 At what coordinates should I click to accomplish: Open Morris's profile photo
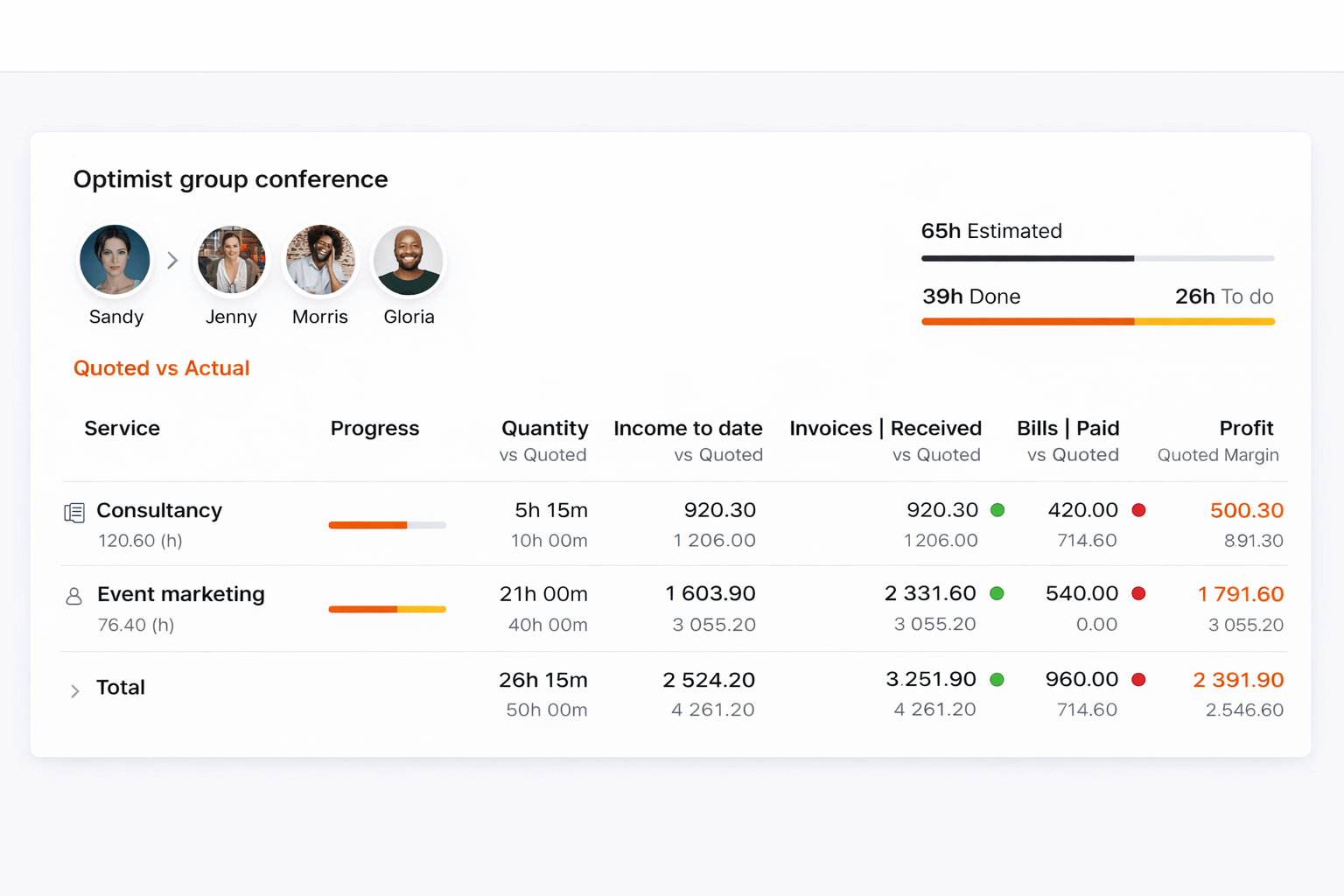(x=320, y=261)
